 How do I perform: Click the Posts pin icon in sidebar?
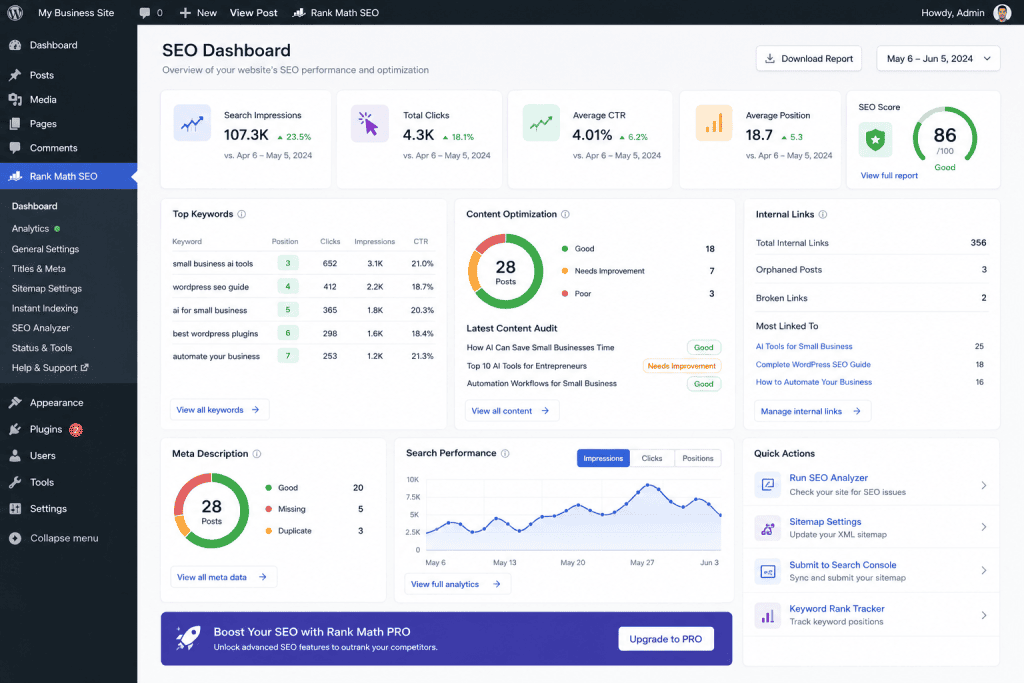point(15,75)
